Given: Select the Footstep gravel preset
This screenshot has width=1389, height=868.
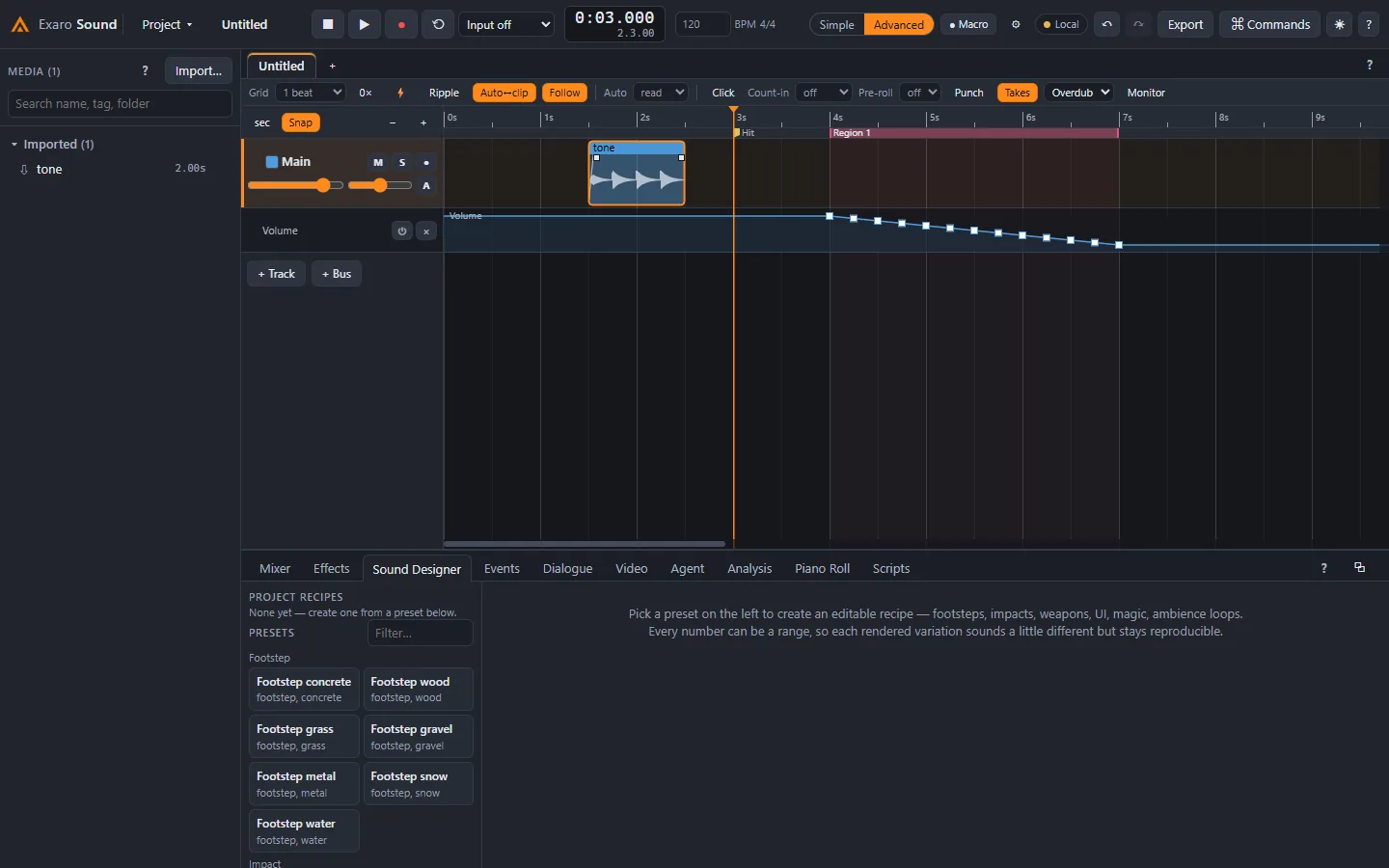Looking at the screenshot, I should coord(418,737).
